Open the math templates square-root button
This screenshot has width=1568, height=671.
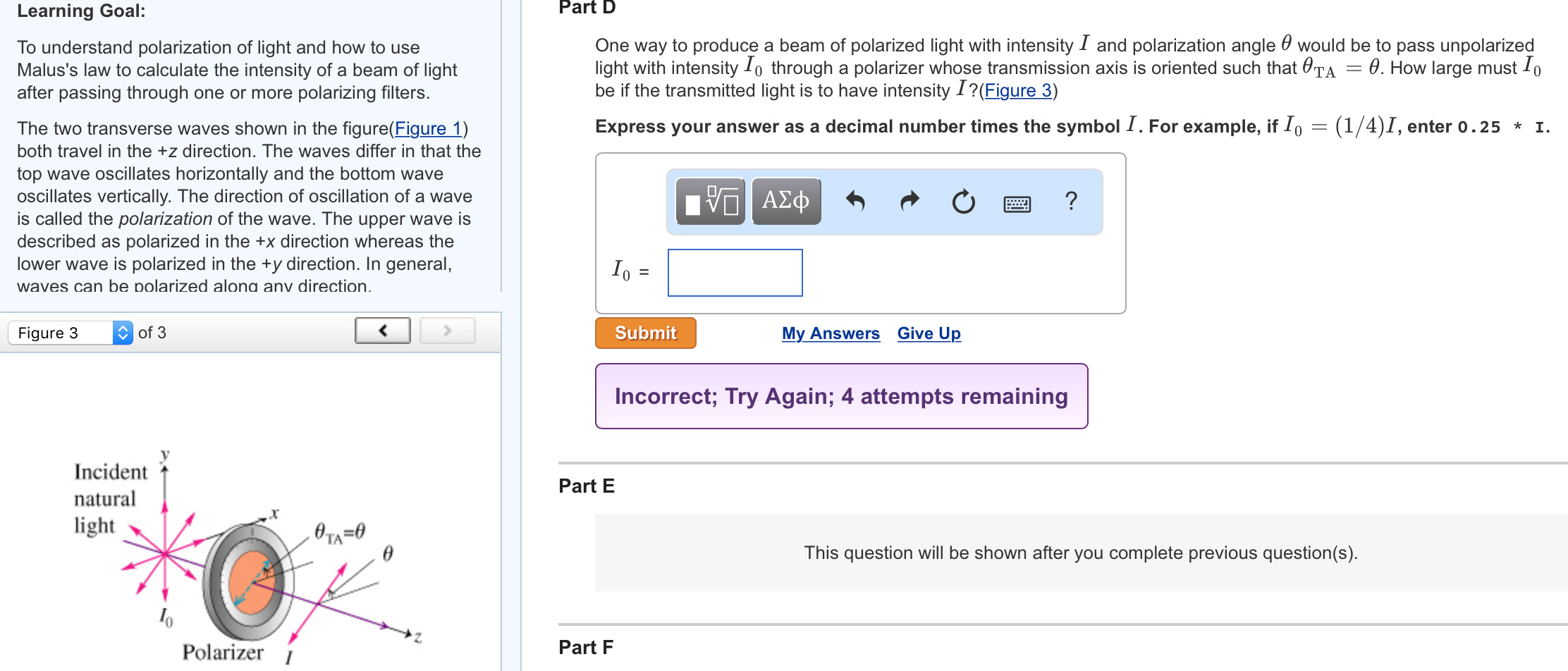point(710,202)
